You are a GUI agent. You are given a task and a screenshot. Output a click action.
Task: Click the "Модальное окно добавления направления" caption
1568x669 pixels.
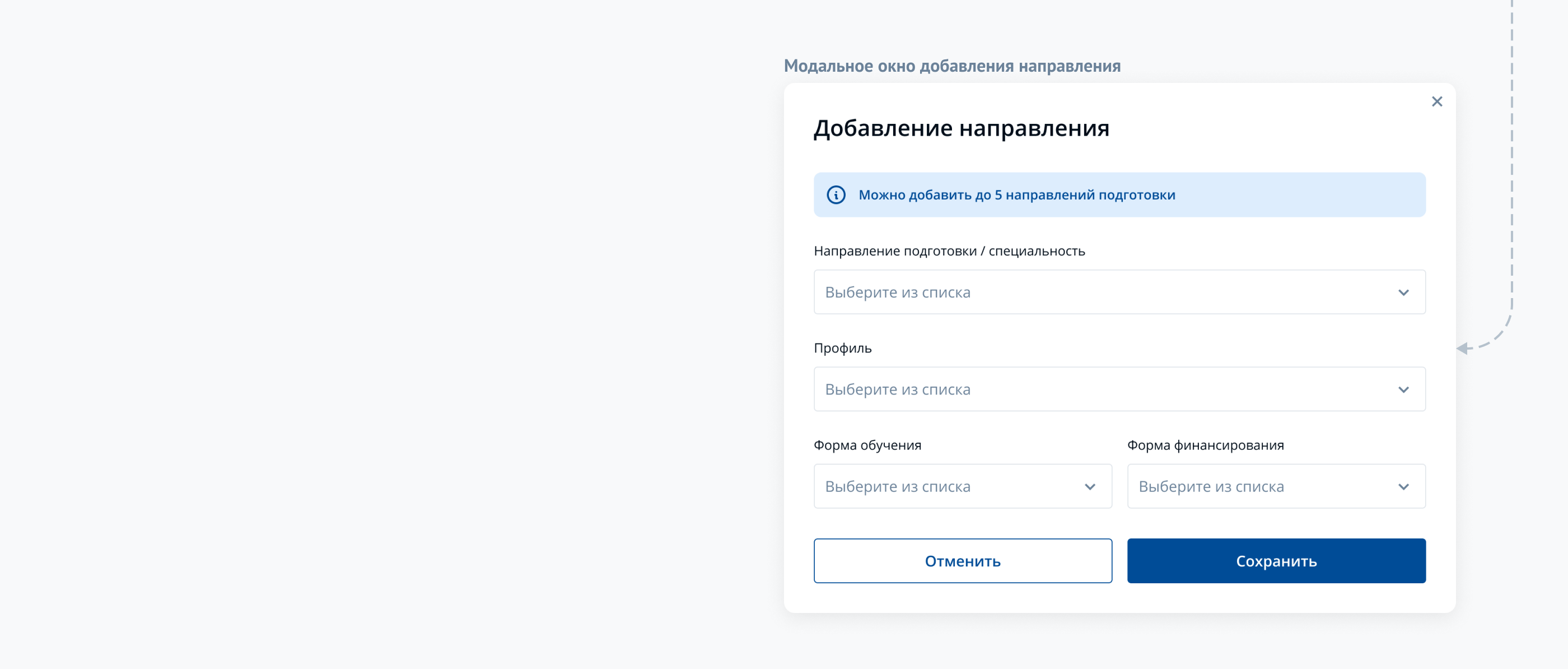click(x=952, y=66)
